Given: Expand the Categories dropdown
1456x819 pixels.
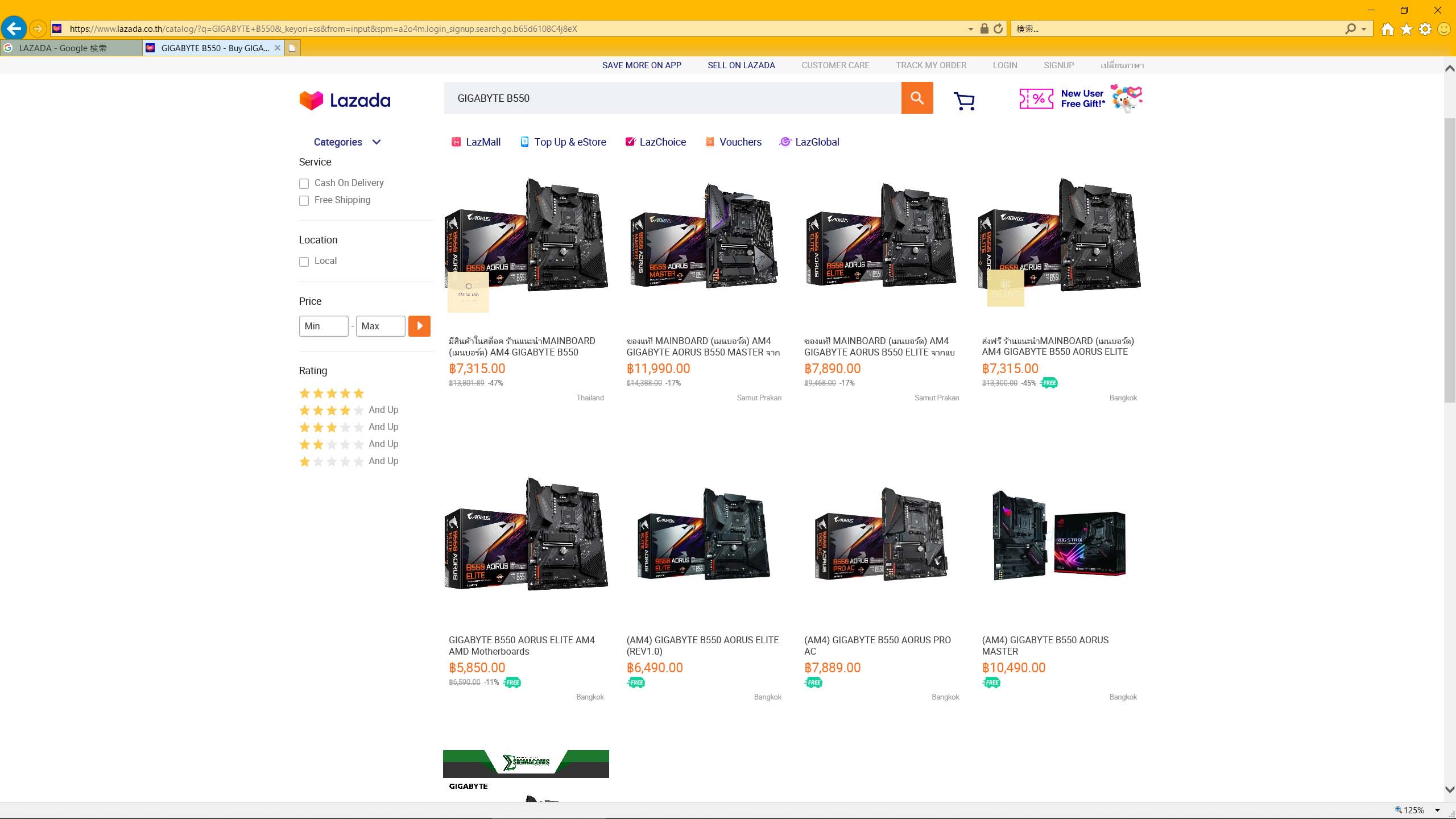Looking at the screenshot, I should point(347,142).
